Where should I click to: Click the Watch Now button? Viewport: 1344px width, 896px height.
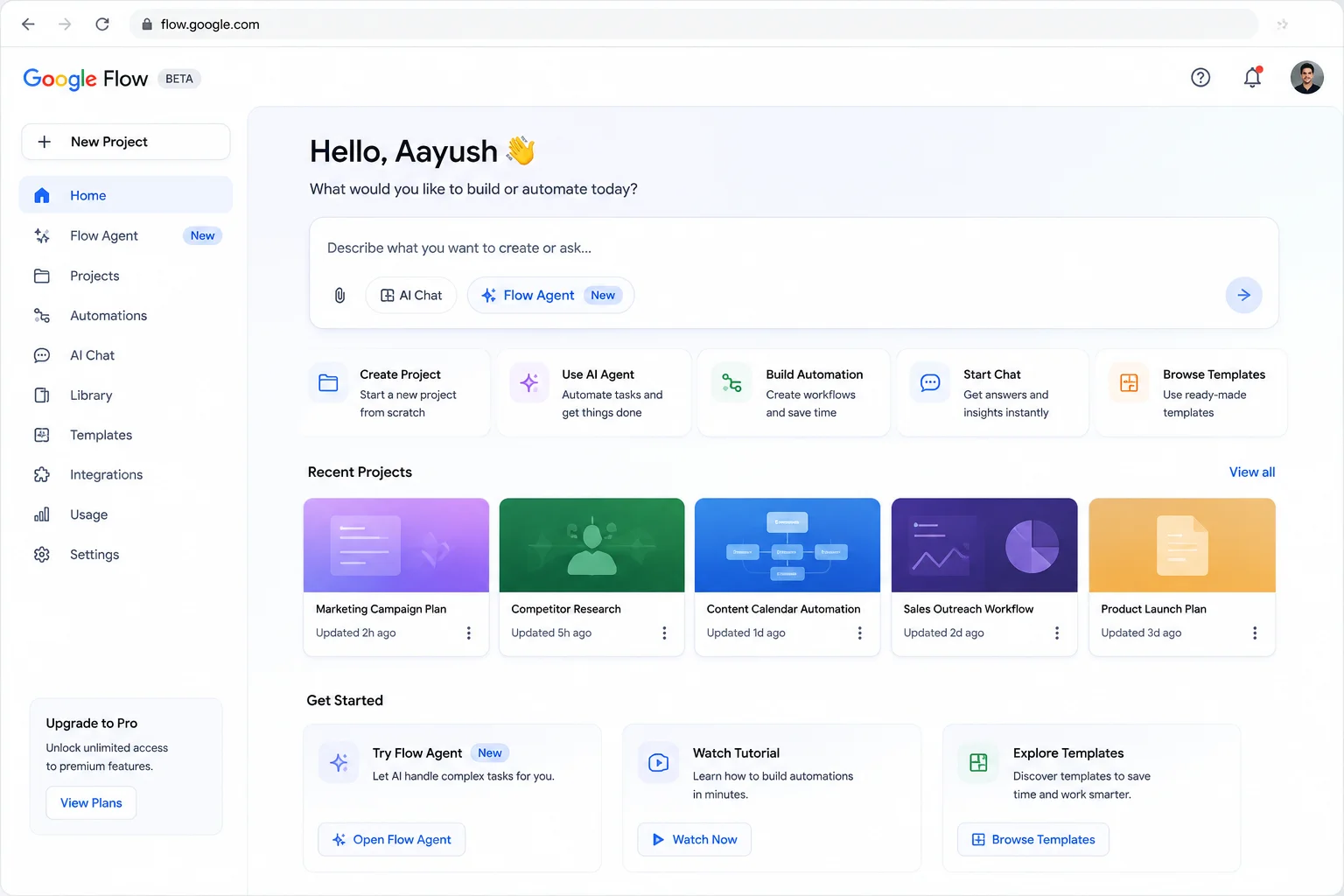click(694, 840)
